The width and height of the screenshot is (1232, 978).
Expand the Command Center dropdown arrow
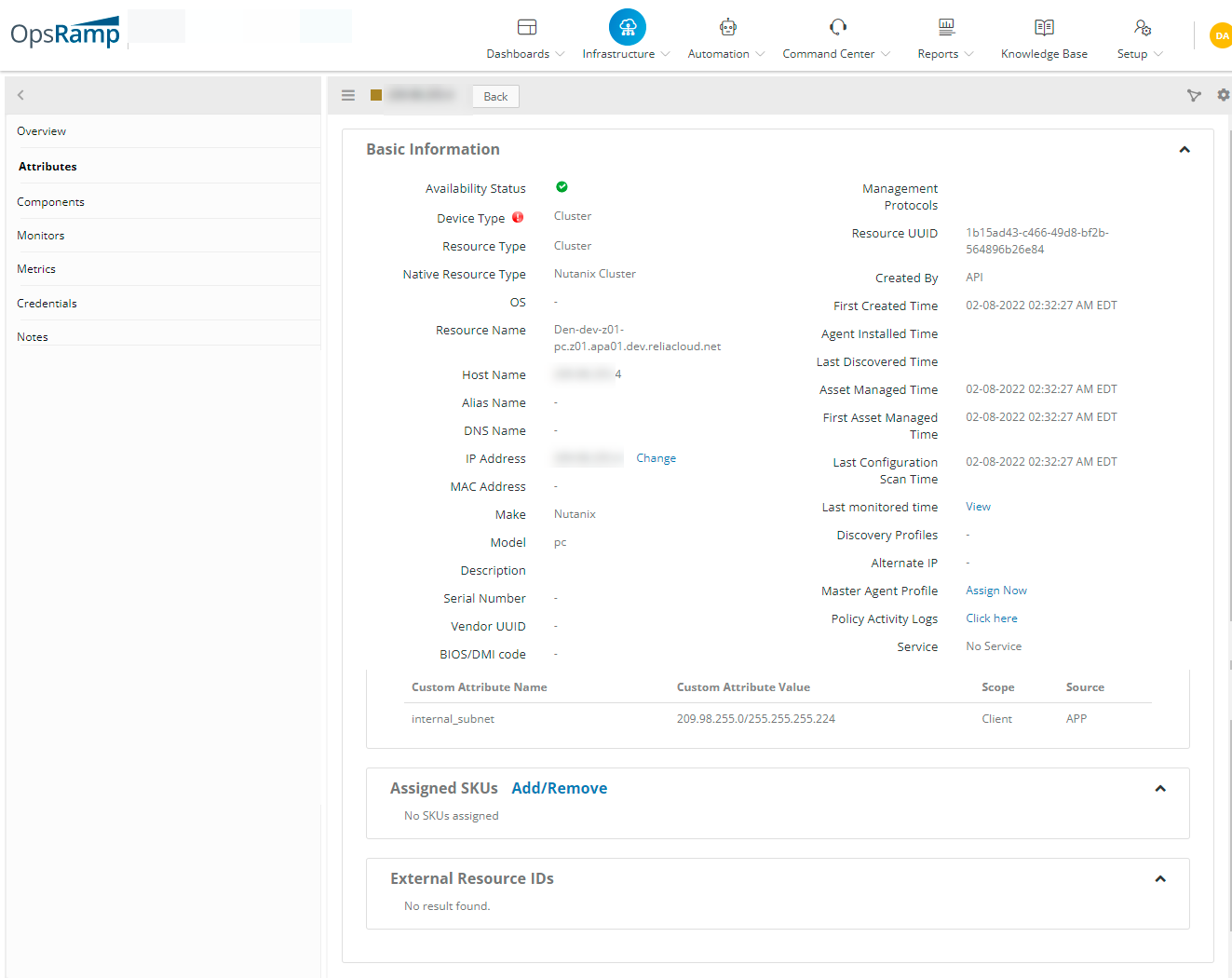point(886,54)
